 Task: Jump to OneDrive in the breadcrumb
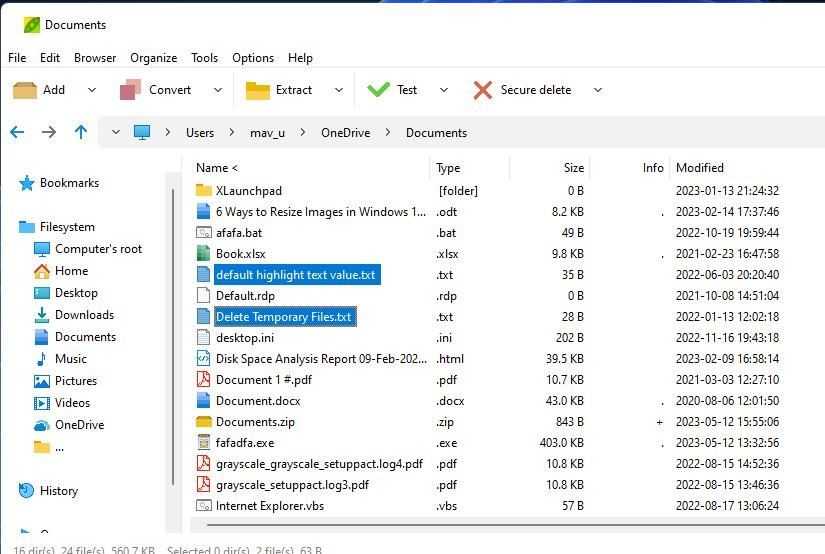pos(346,133)
